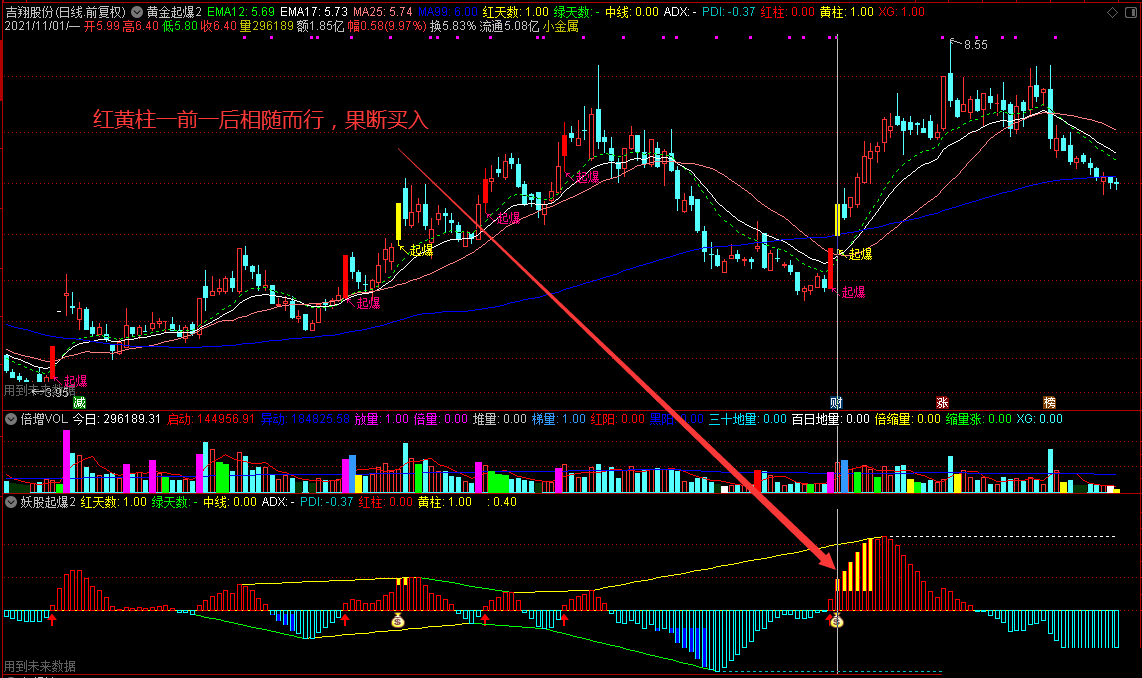This screenshot has width=1142, height=678.
Task: Click the 起爆 label above the 3.95 low
Action: coord(75,381)
